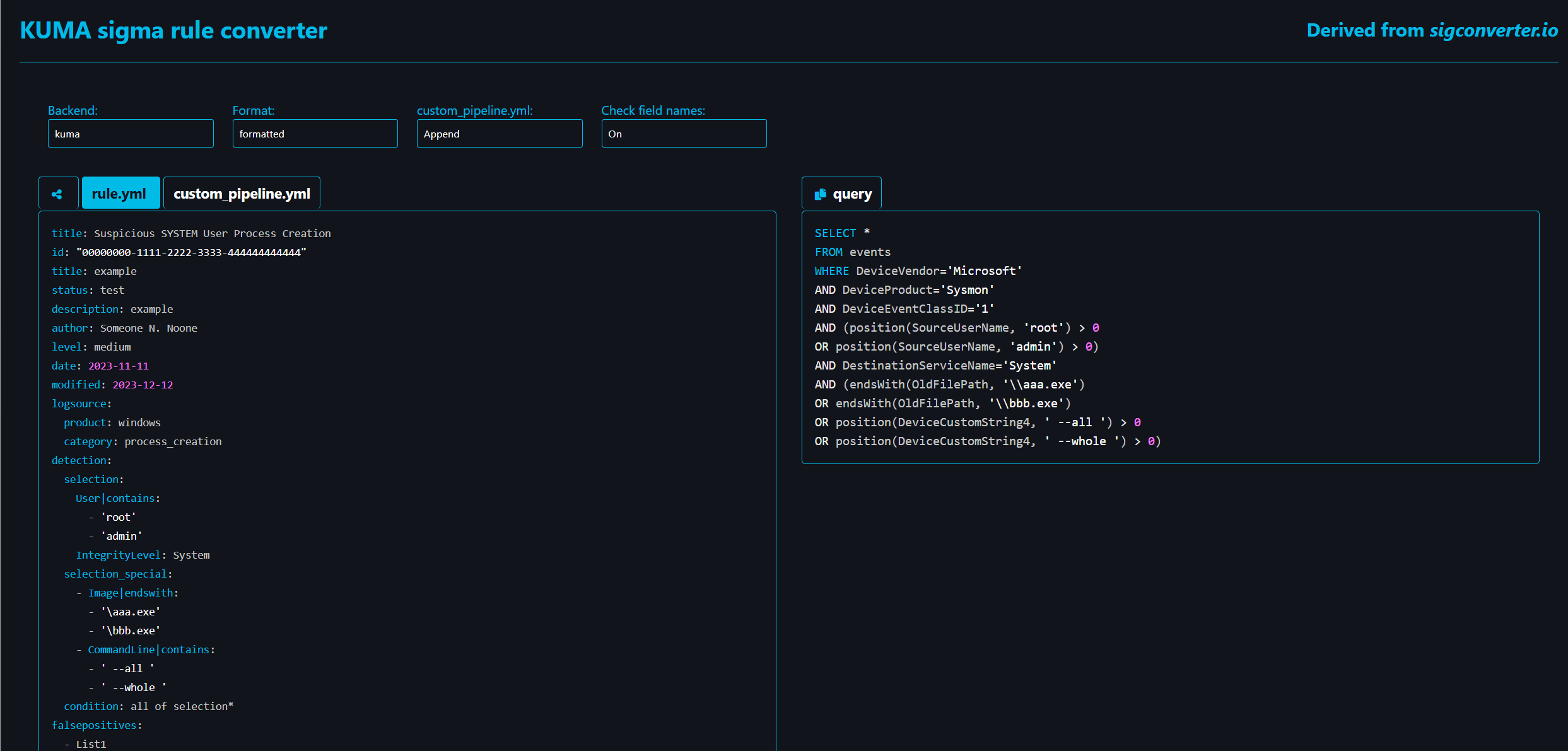
Task: Click the 'title: example' line
Action: (x=94, y=271)
